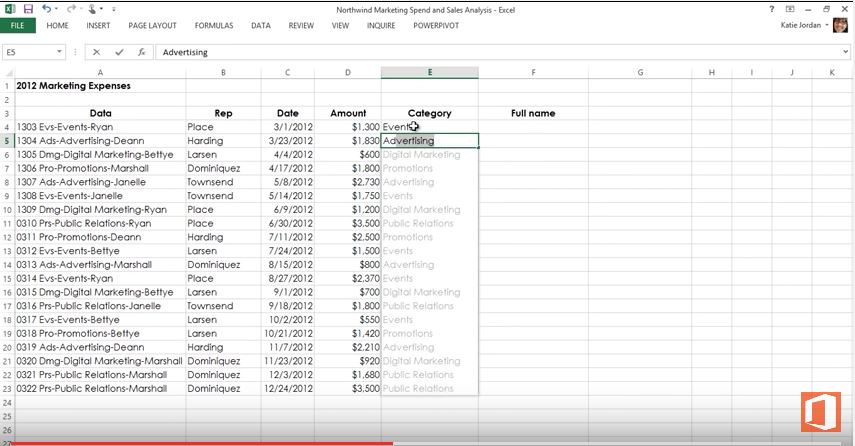Click the Redo arrow icon

tap(72, 8)
